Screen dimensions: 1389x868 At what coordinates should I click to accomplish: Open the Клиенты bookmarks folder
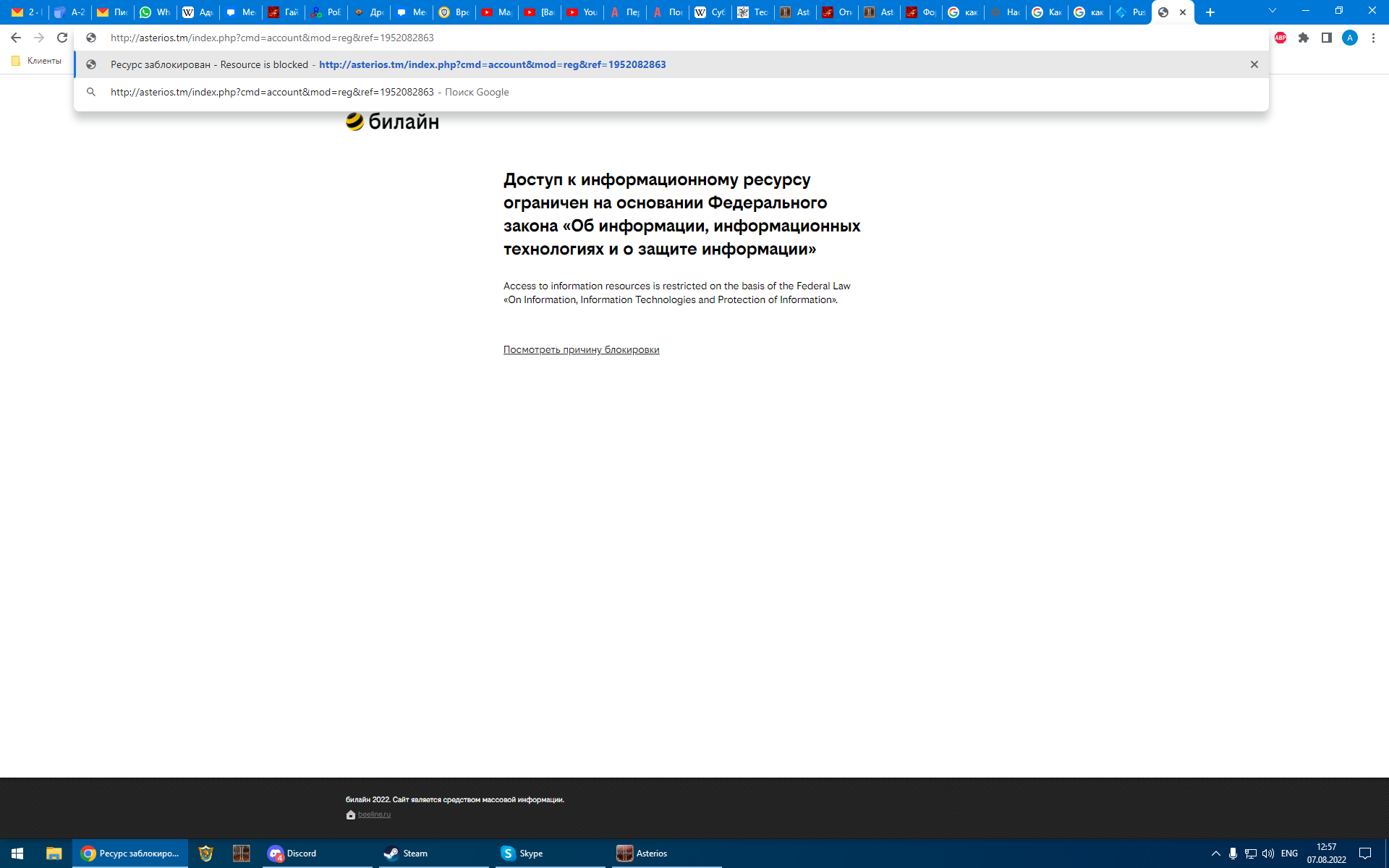[x=37, y=61]
